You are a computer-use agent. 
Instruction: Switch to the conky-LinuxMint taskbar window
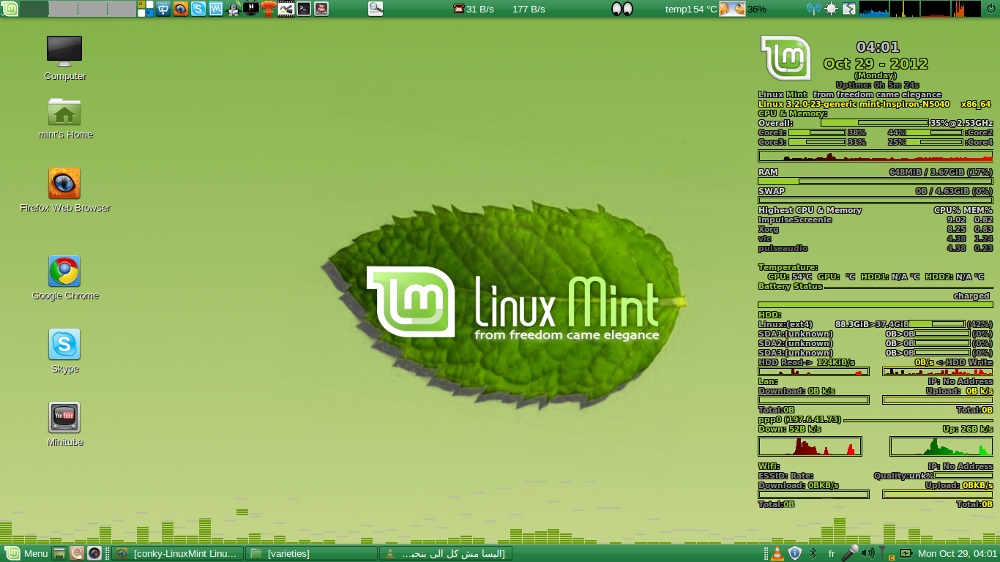point(178,553)
